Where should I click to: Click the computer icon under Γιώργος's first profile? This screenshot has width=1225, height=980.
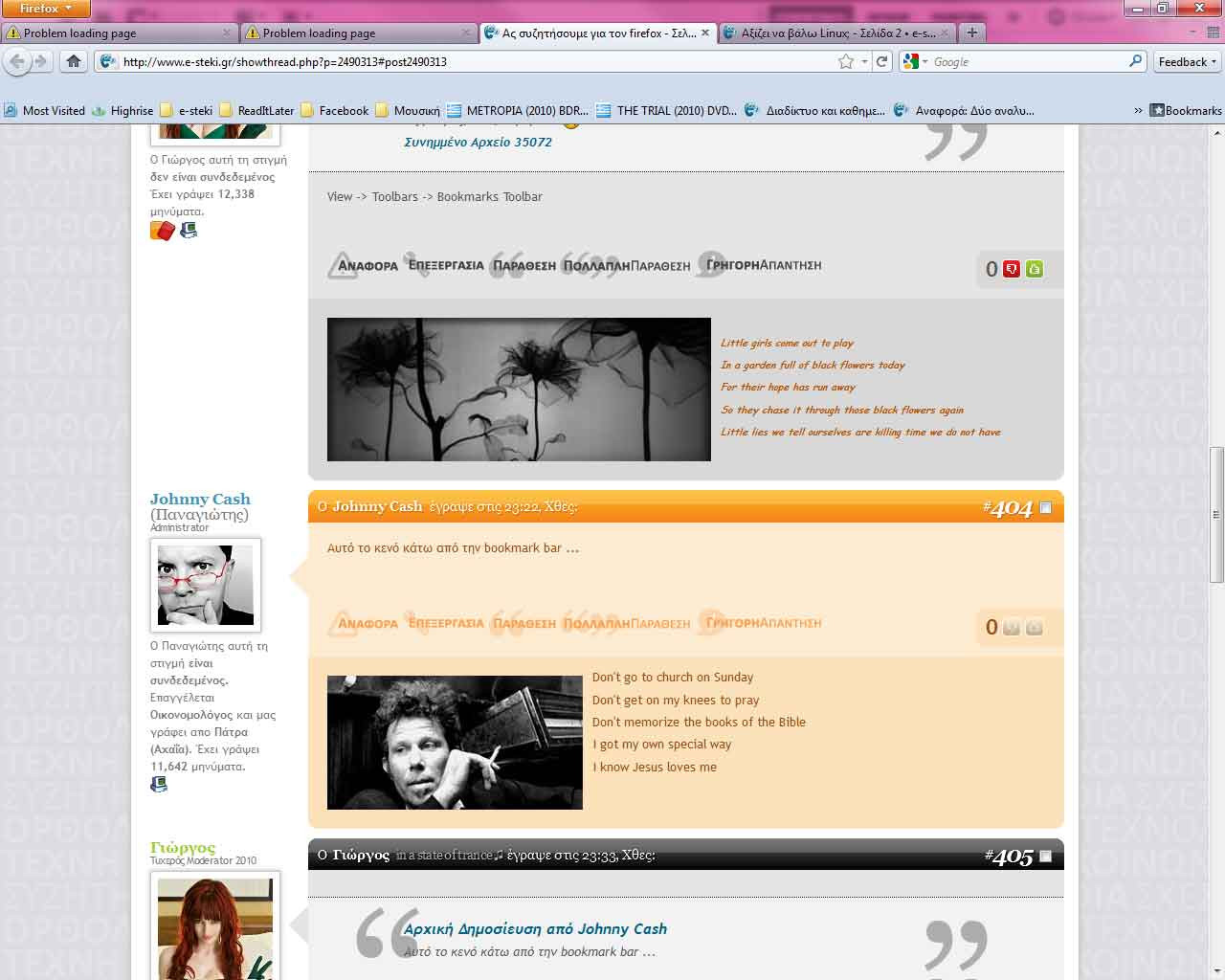189,231
